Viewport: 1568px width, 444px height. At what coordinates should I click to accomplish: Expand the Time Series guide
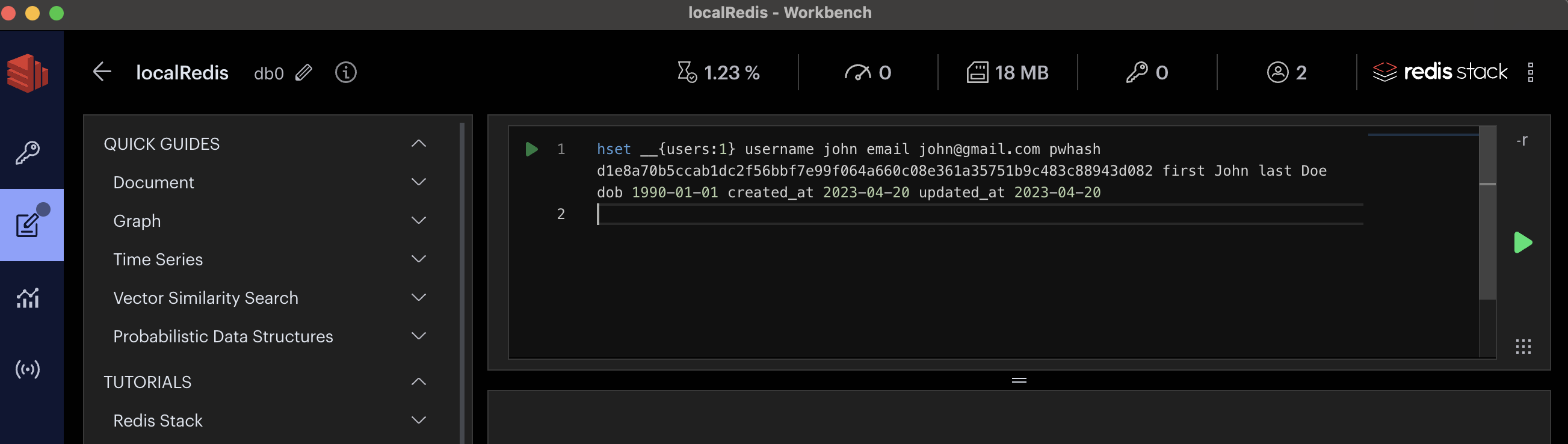(418, 259)
